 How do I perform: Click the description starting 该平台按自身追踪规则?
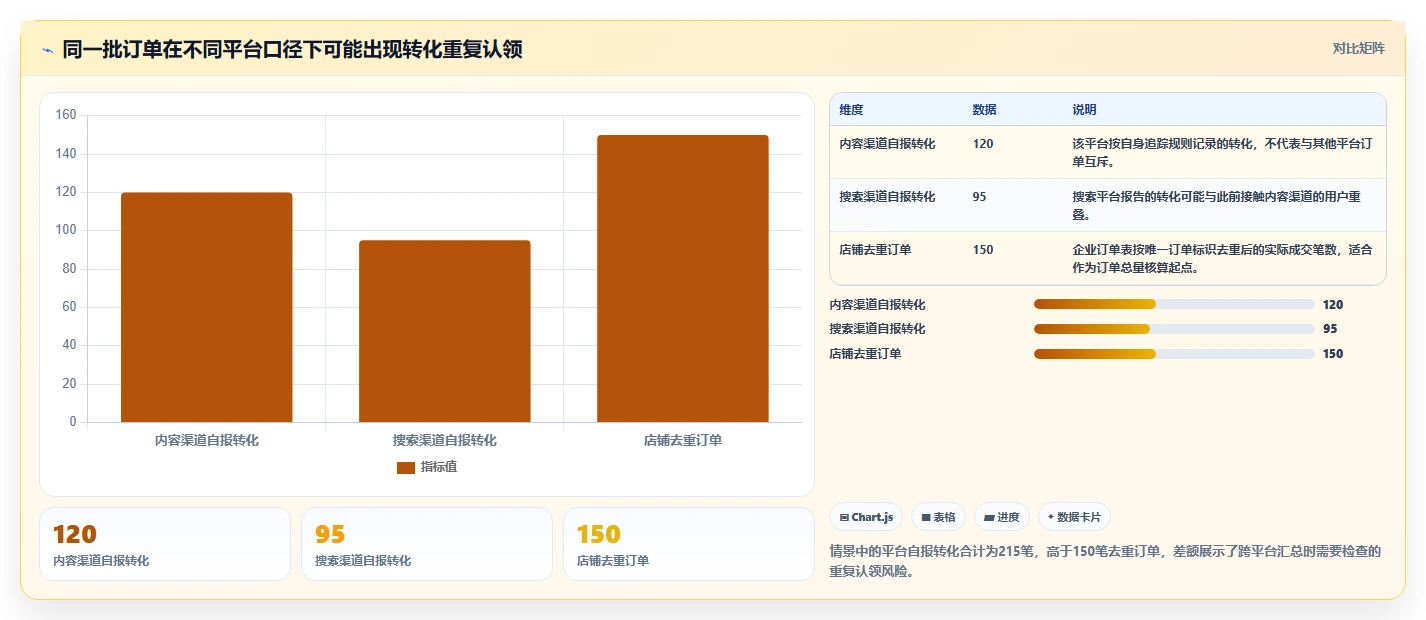click(1221, 152)
